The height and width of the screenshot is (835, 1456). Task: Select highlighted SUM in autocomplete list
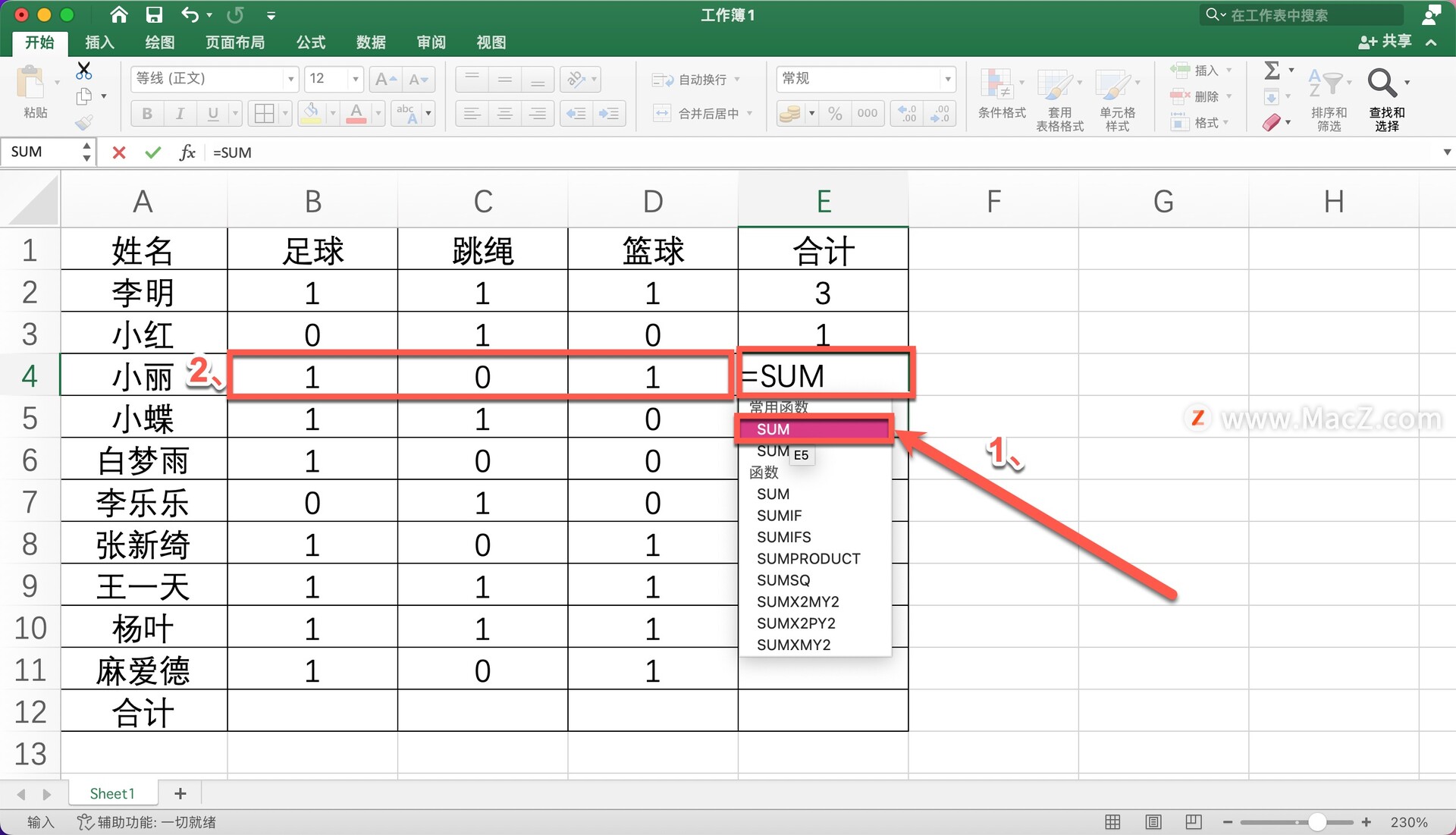point(814,429)
